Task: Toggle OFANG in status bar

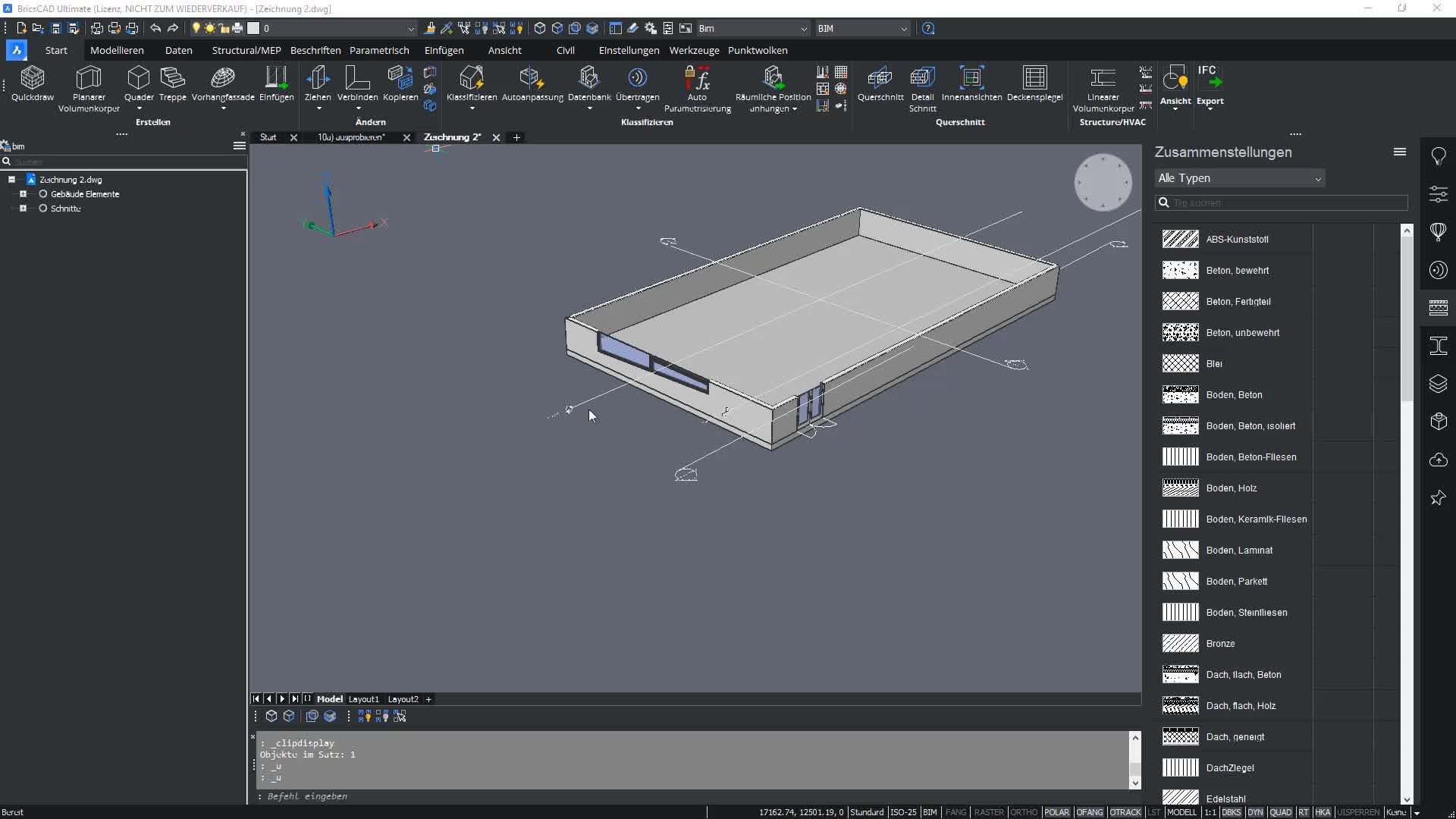Action: coord(1090,812)
